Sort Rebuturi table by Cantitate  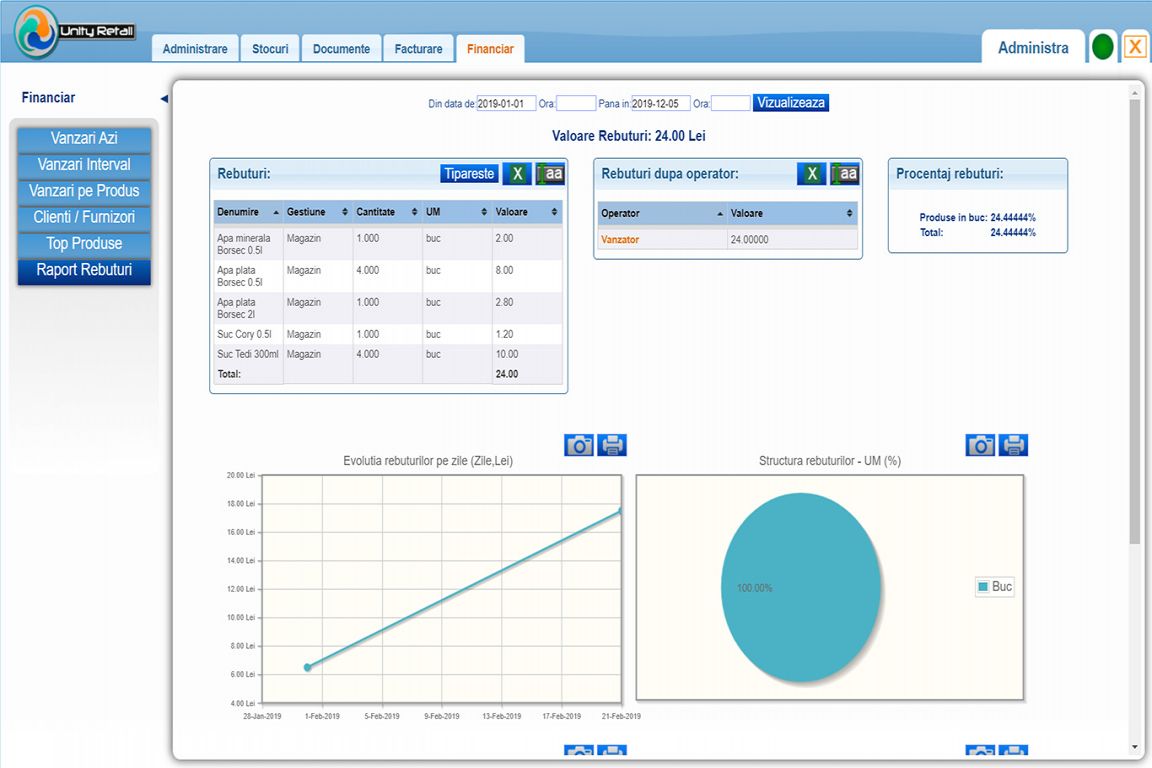387,212
